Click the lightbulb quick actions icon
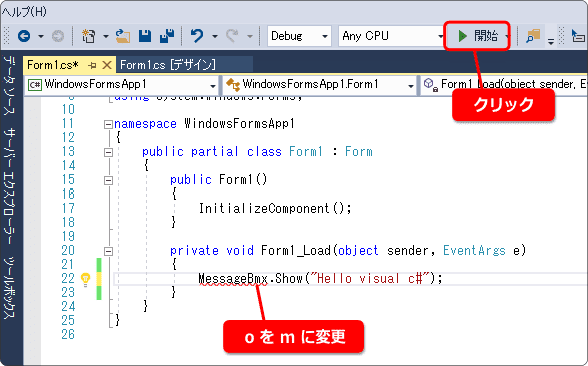Screen dimensions: 588x366 (x=86, y=279)
